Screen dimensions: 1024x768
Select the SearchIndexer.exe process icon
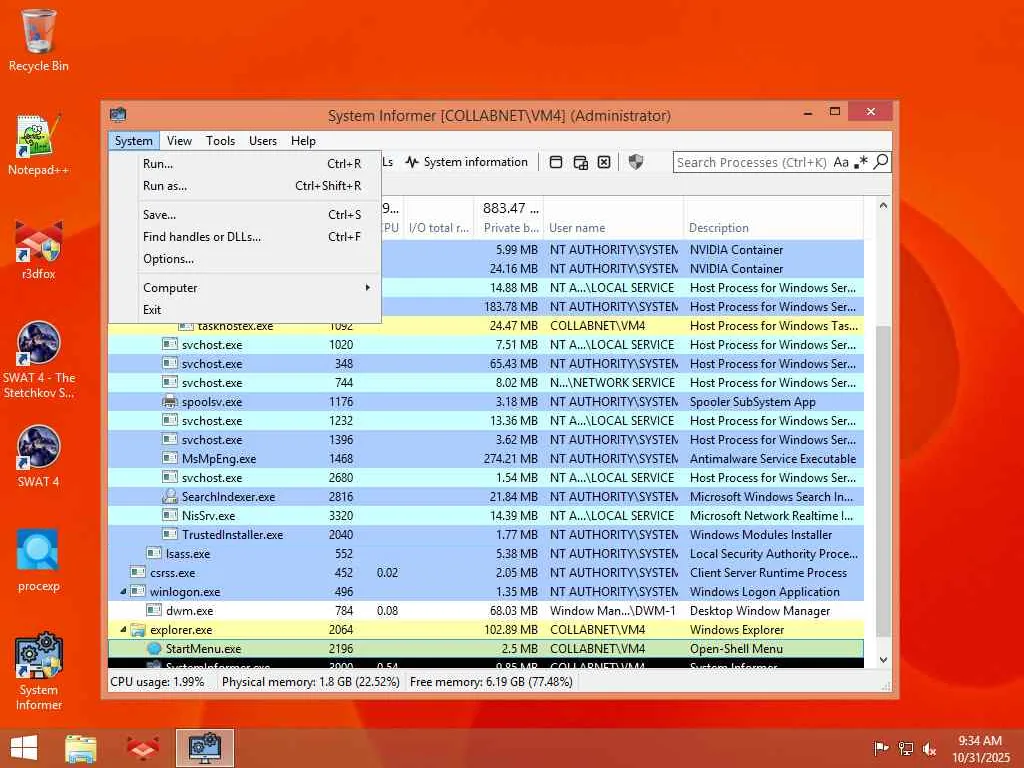(170, 496)
